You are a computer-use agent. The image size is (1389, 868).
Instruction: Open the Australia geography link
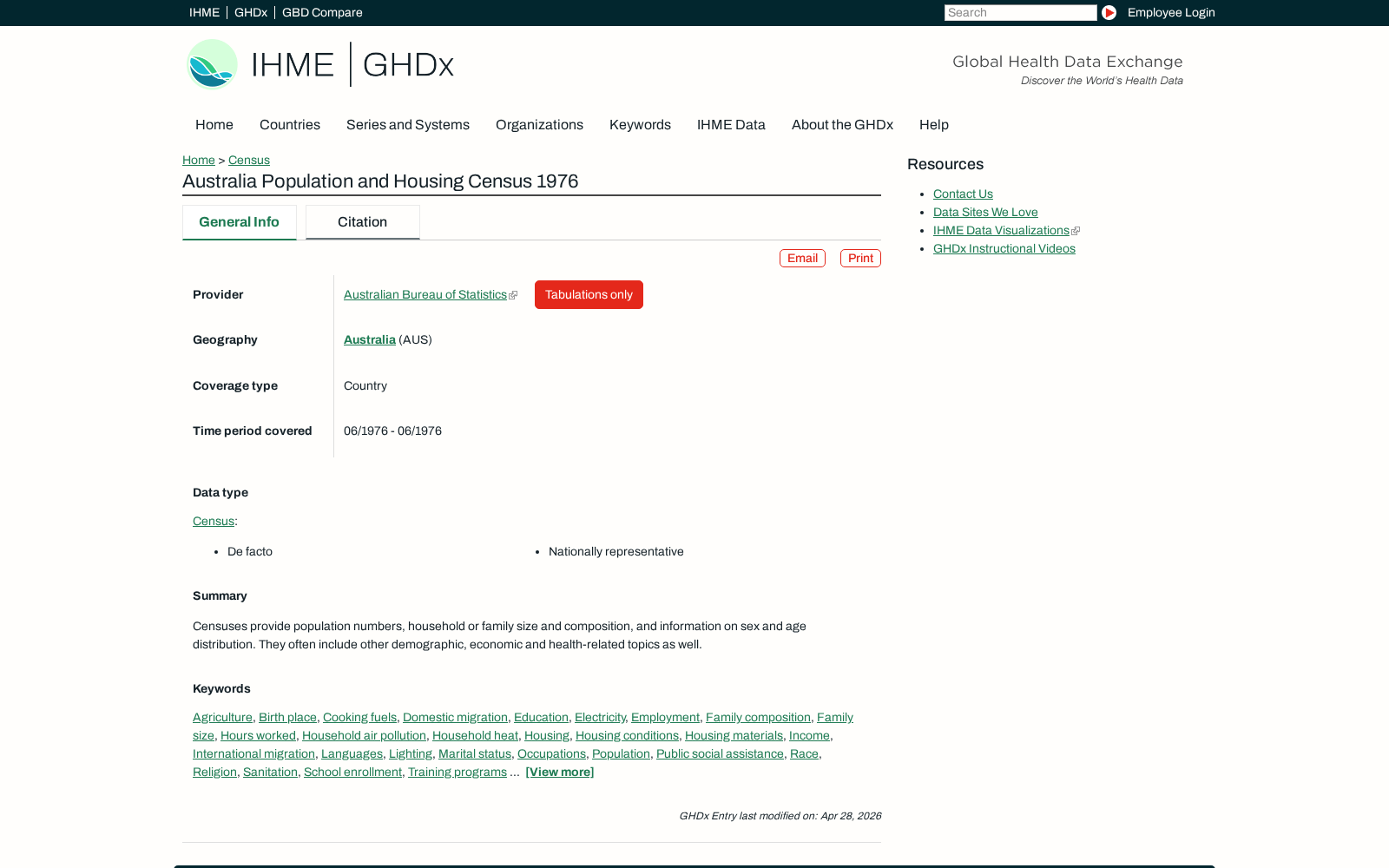click(x=370, y=339)
